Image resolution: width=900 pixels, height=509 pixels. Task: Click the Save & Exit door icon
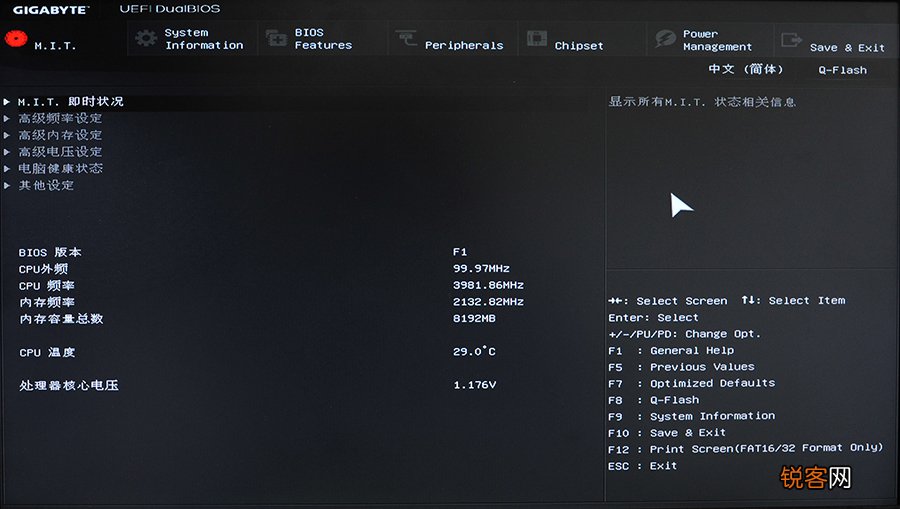[792, 40]
